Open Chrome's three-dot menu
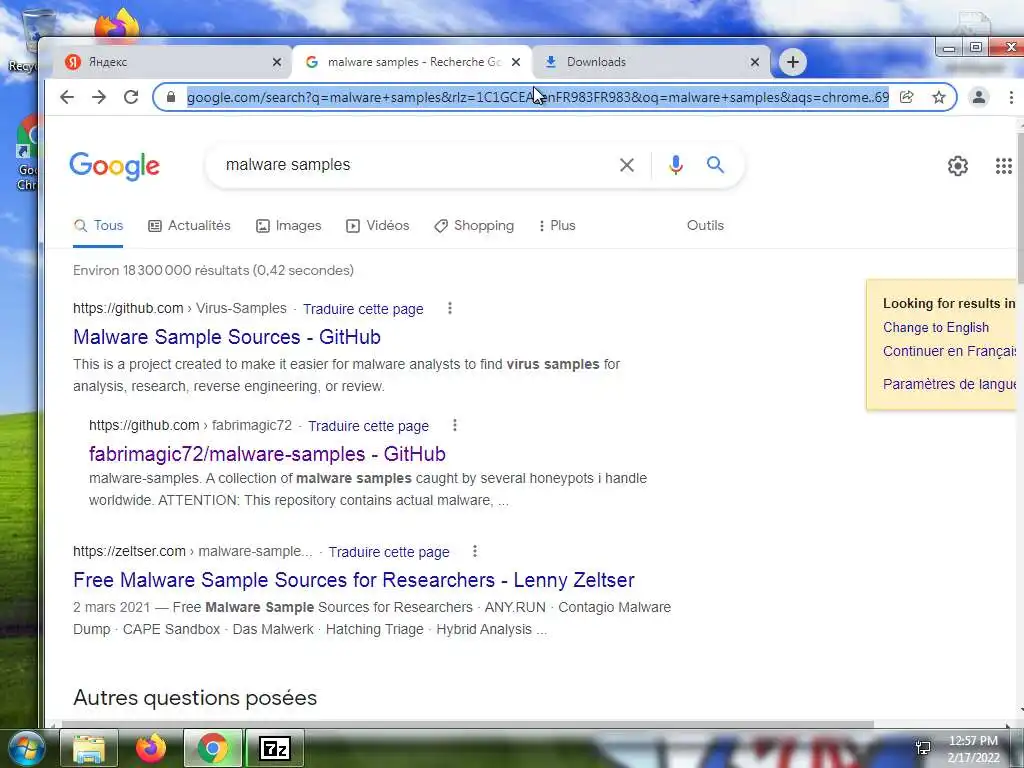The image size is (1024, 768). 1011,97
